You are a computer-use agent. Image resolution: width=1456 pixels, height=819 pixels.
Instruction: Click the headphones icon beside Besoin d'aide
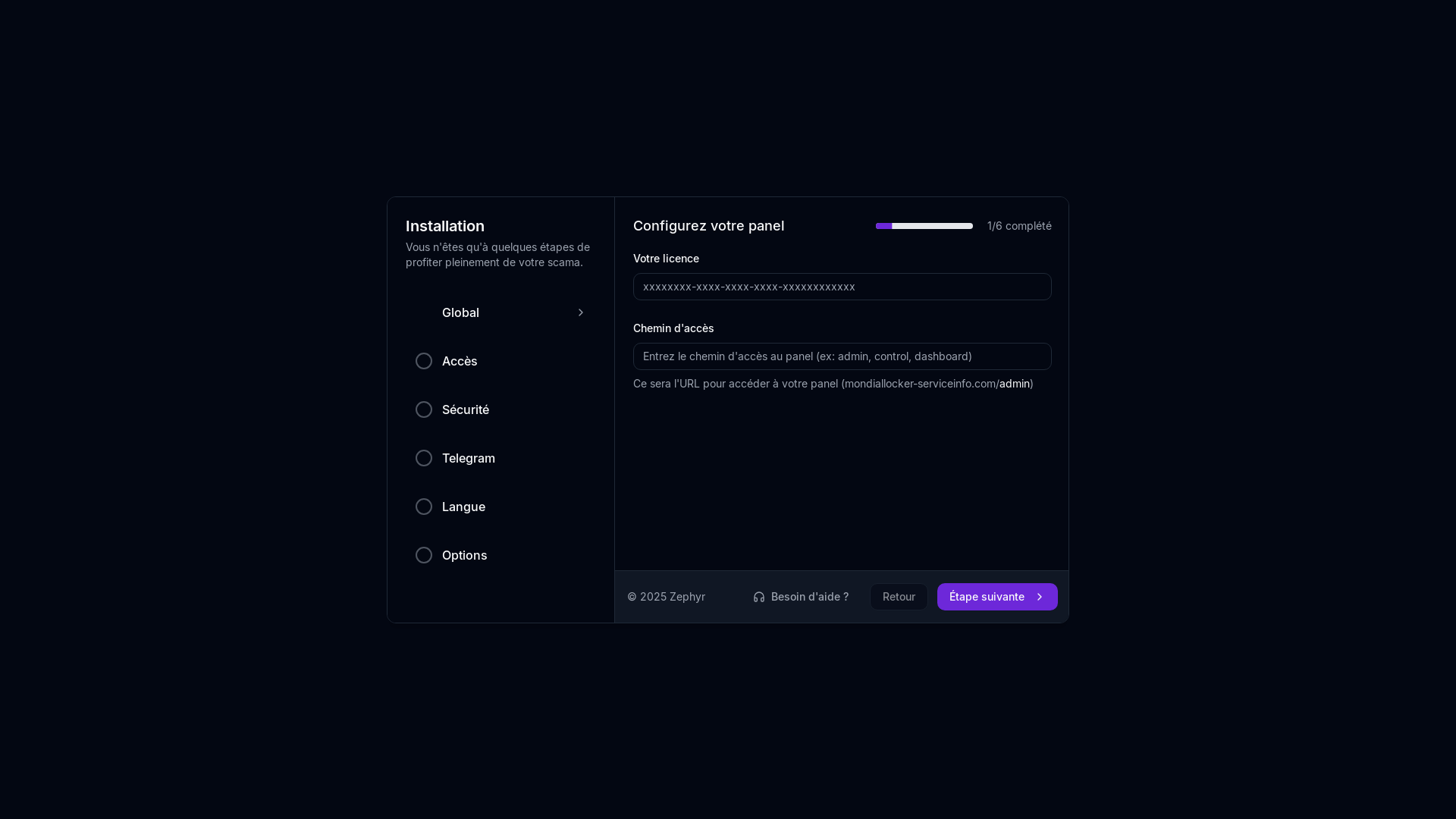pos(758,597)
